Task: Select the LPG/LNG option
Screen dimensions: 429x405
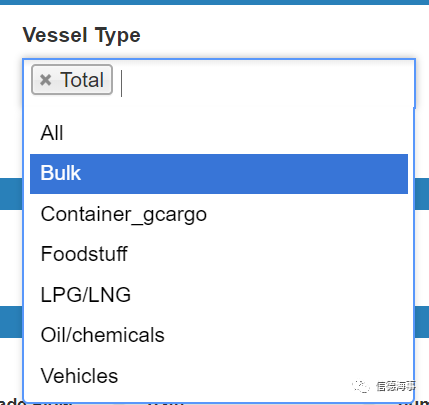Action: point(219,295)
